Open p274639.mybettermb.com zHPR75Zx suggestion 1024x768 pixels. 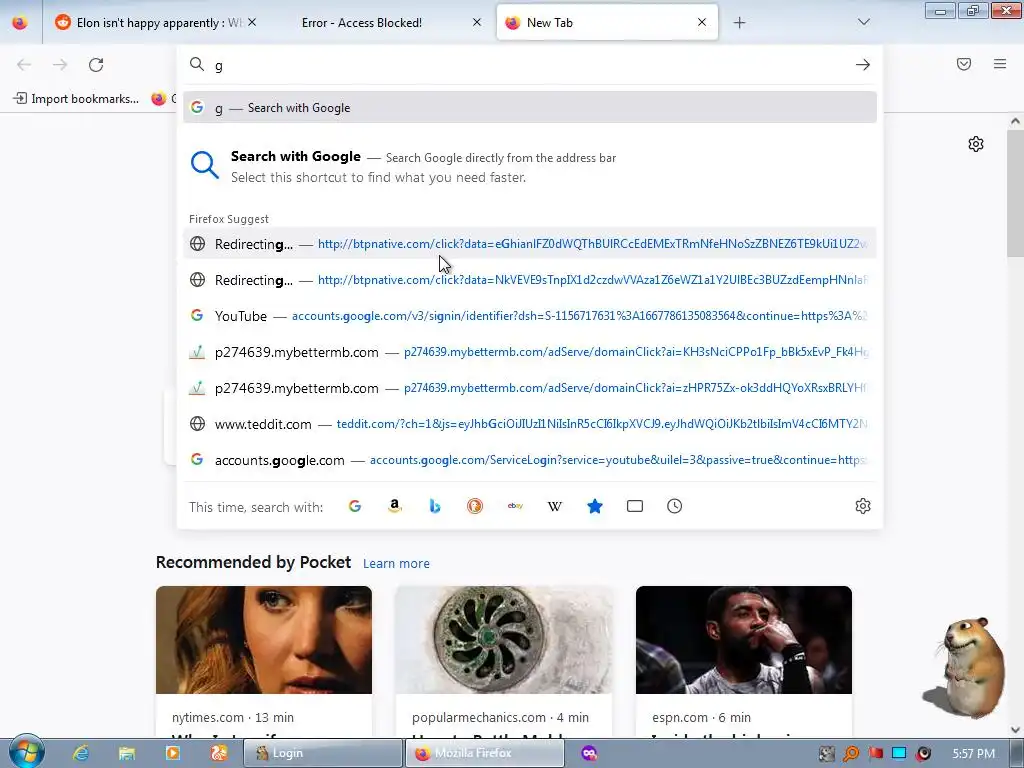tap(530, 388)
